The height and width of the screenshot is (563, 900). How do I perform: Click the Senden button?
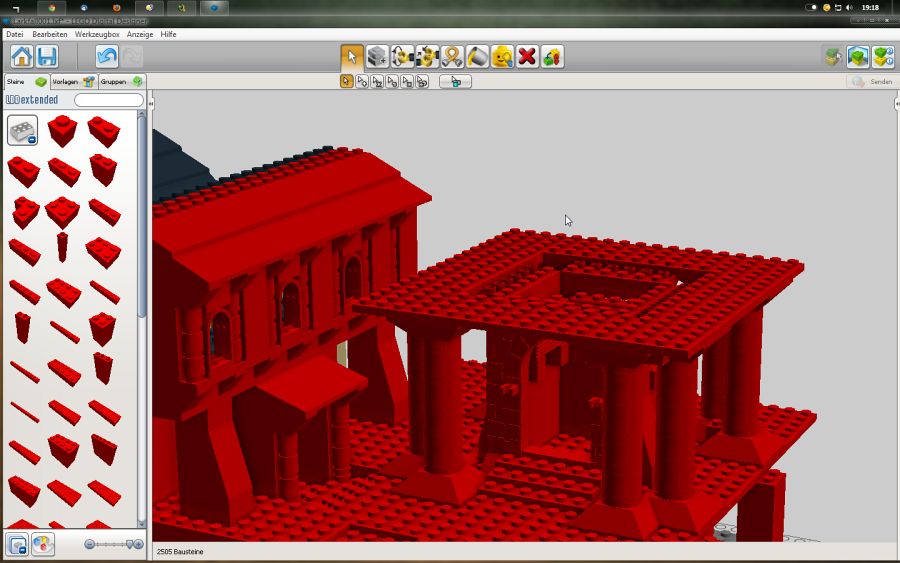point(872,82)
